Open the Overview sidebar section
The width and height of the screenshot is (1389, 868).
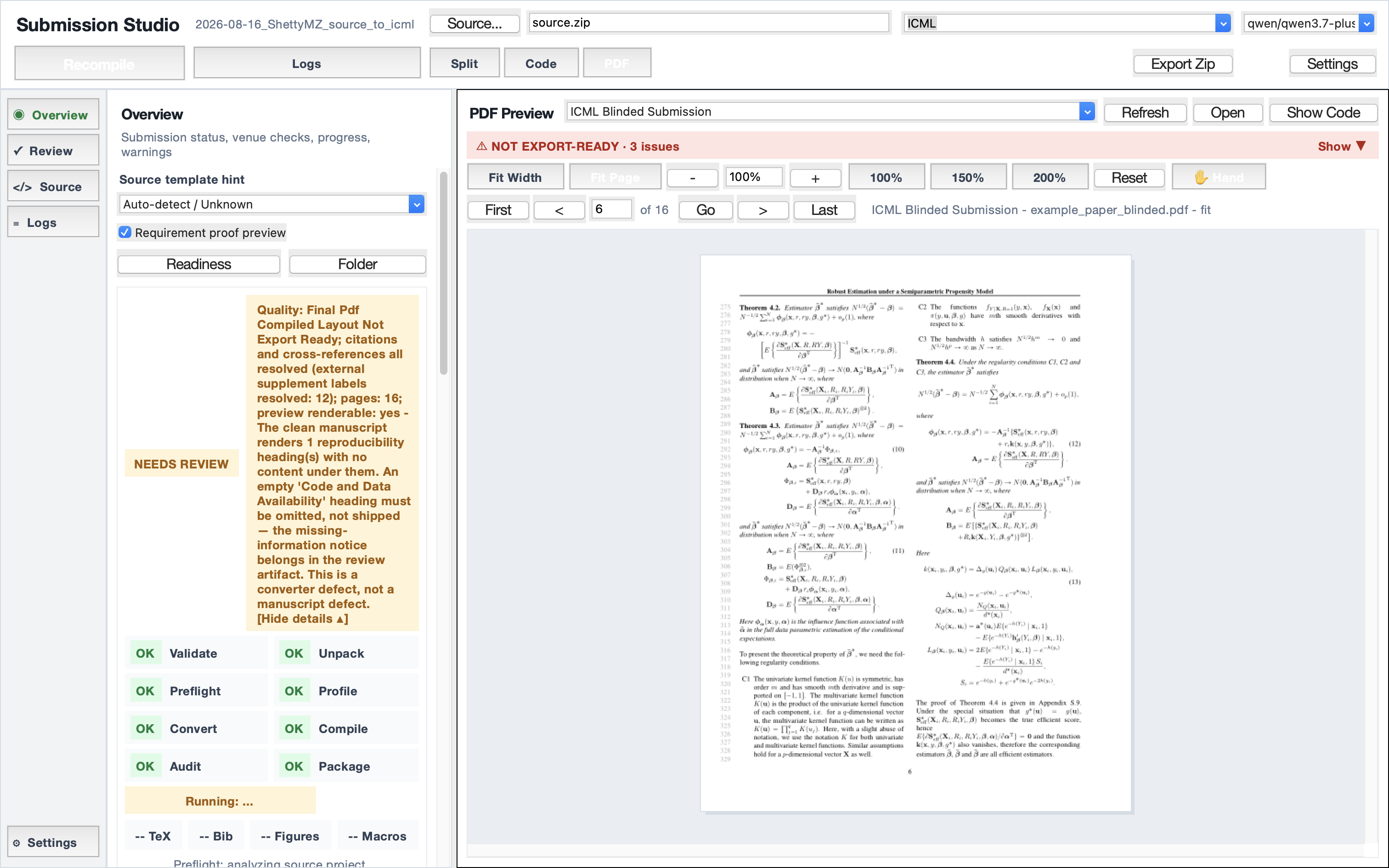pyautogui.click(x=53, y=114)
